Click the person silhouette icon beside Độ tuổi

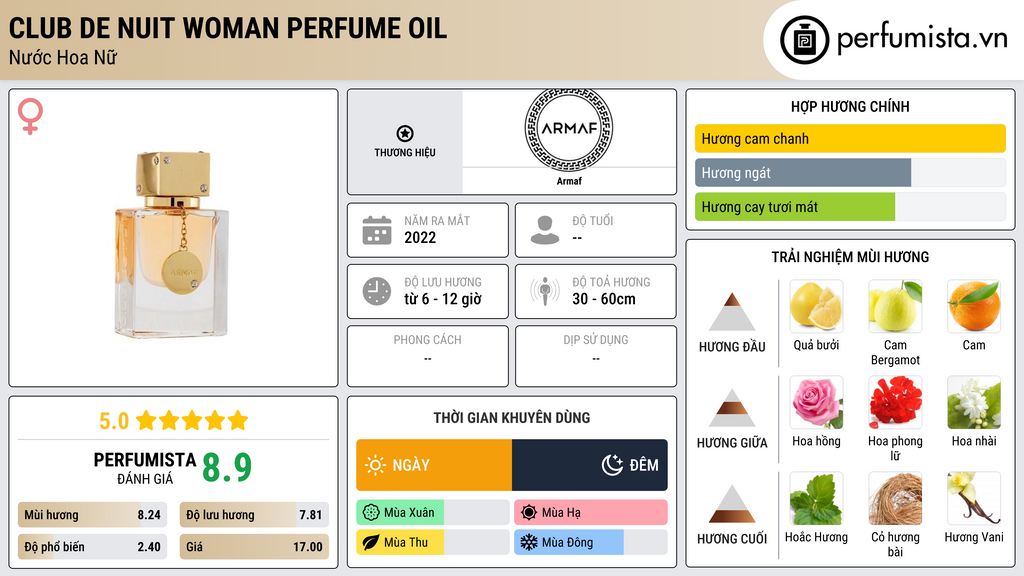pos(544,230)
